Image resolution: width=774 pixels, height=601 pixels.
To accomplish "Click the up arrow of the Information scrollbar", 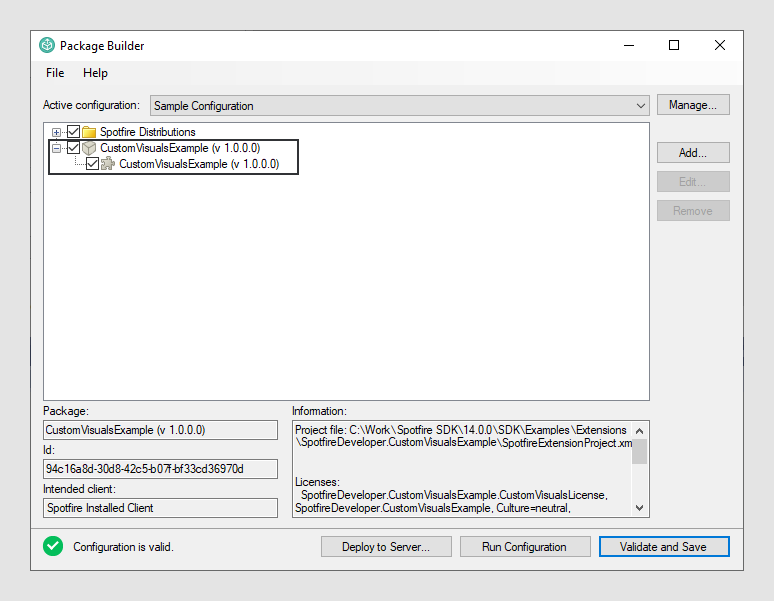I will pyautogui.click(x=640, y=431).
